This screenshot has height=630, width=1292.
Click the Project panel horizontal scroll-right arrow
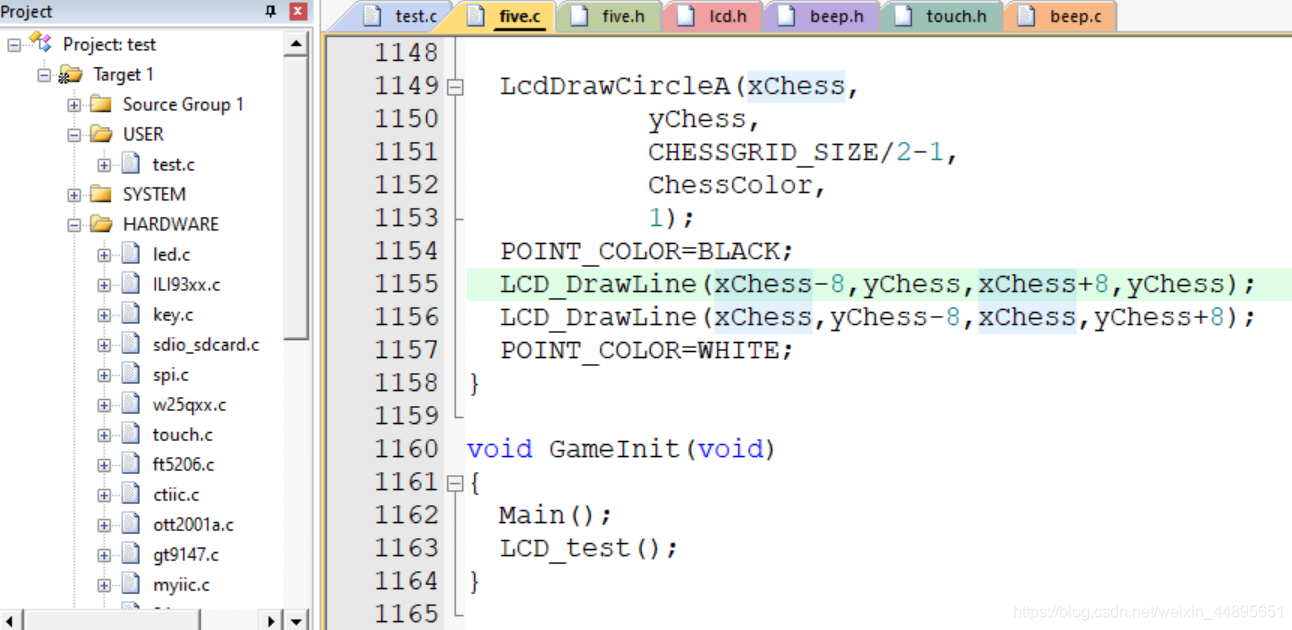(273, 620)
